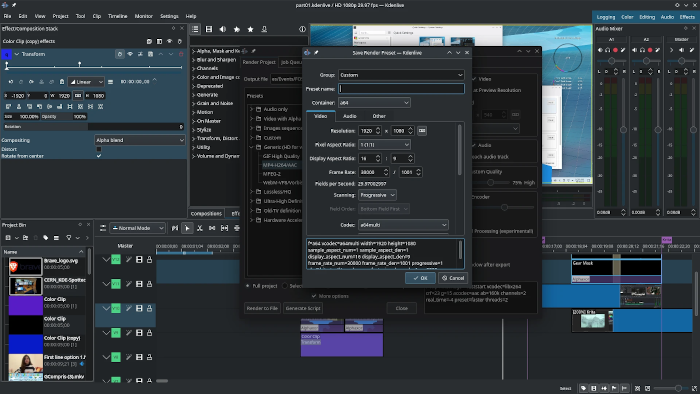The image size is (700, 394).
Task: Toggle the stack enable eye icon for Color Clip effects
Action: tap(169, 41)
